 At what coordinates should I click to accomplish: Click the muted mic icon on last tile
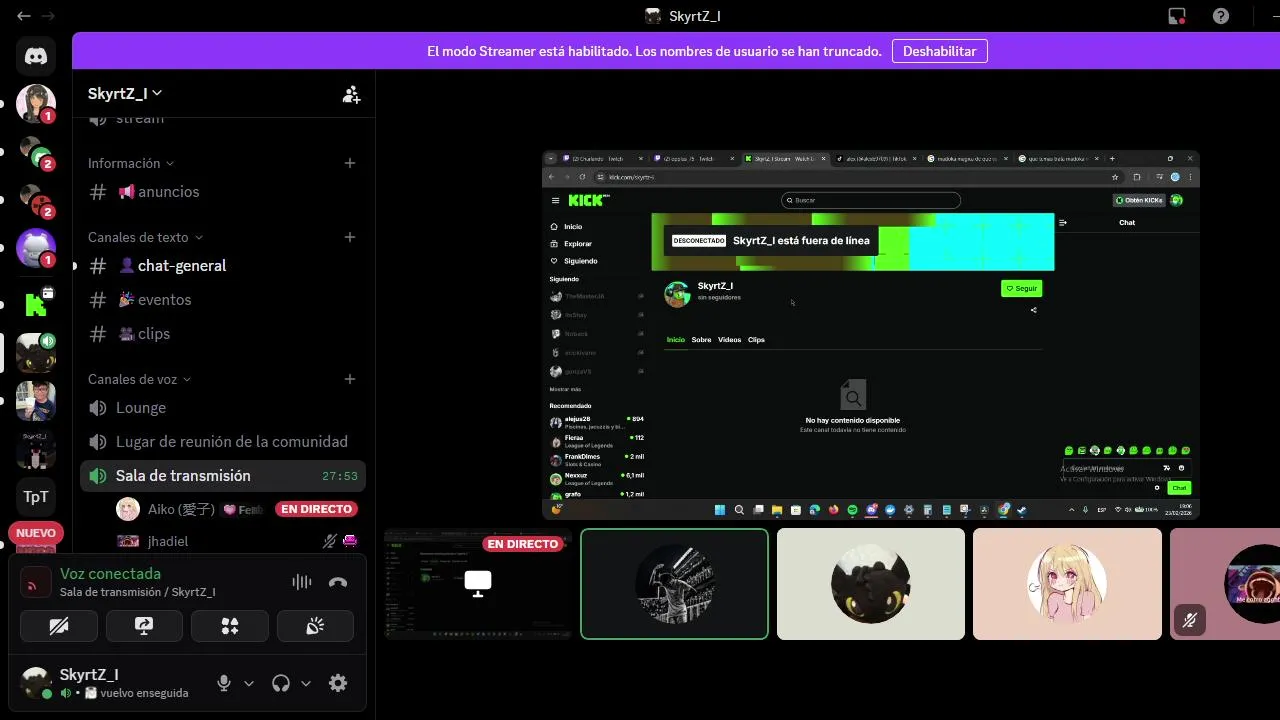tap(1190, 621)
